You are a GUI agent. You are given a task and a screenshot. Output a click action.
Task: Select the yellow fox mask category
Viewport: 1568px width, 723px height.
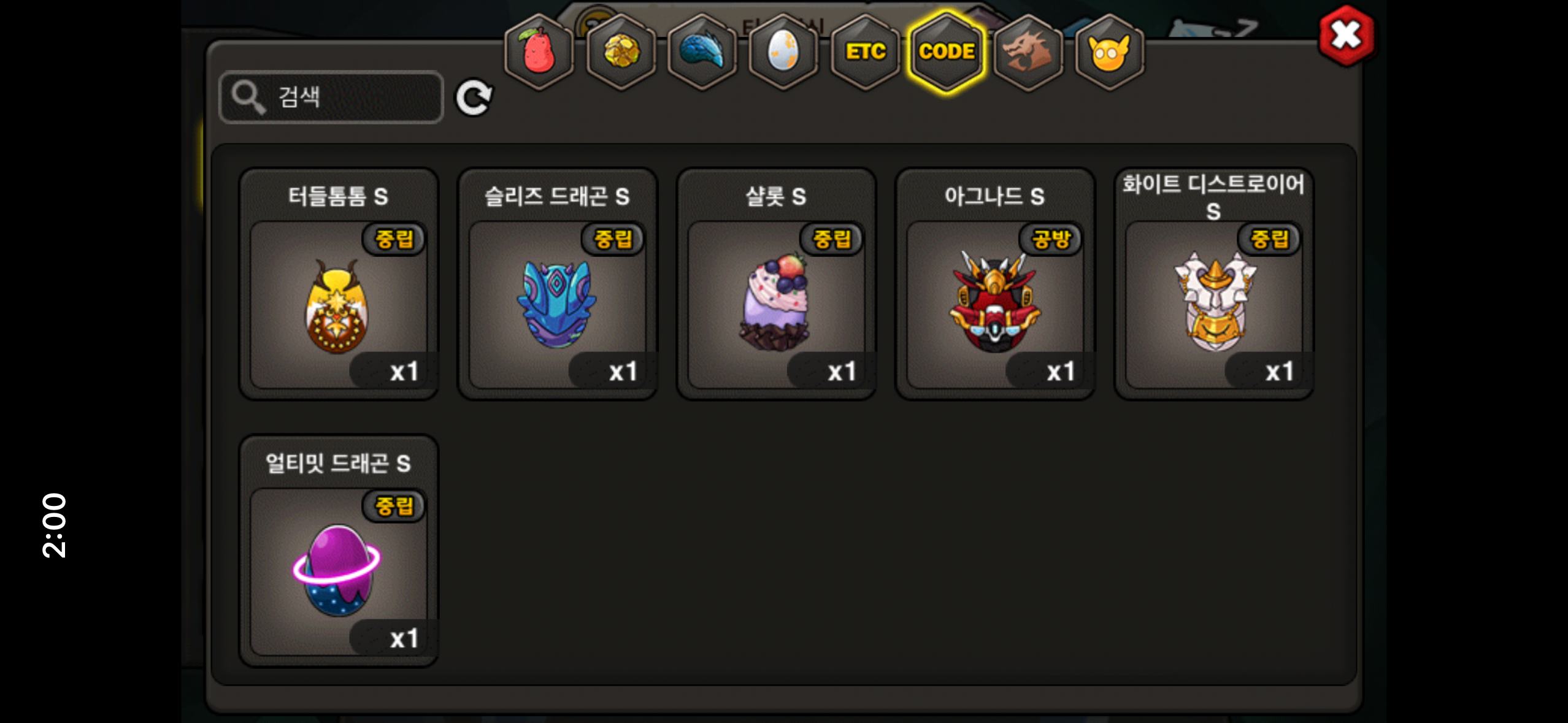(x=1109, y=52)
